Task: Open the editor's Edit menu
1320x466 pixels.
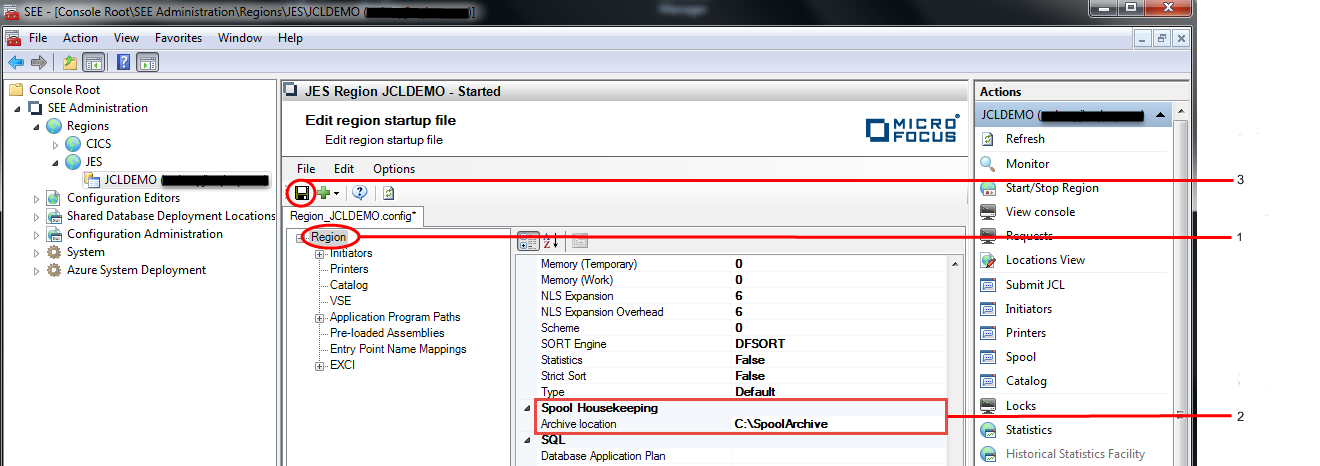Action: click(x=344, y=169)
